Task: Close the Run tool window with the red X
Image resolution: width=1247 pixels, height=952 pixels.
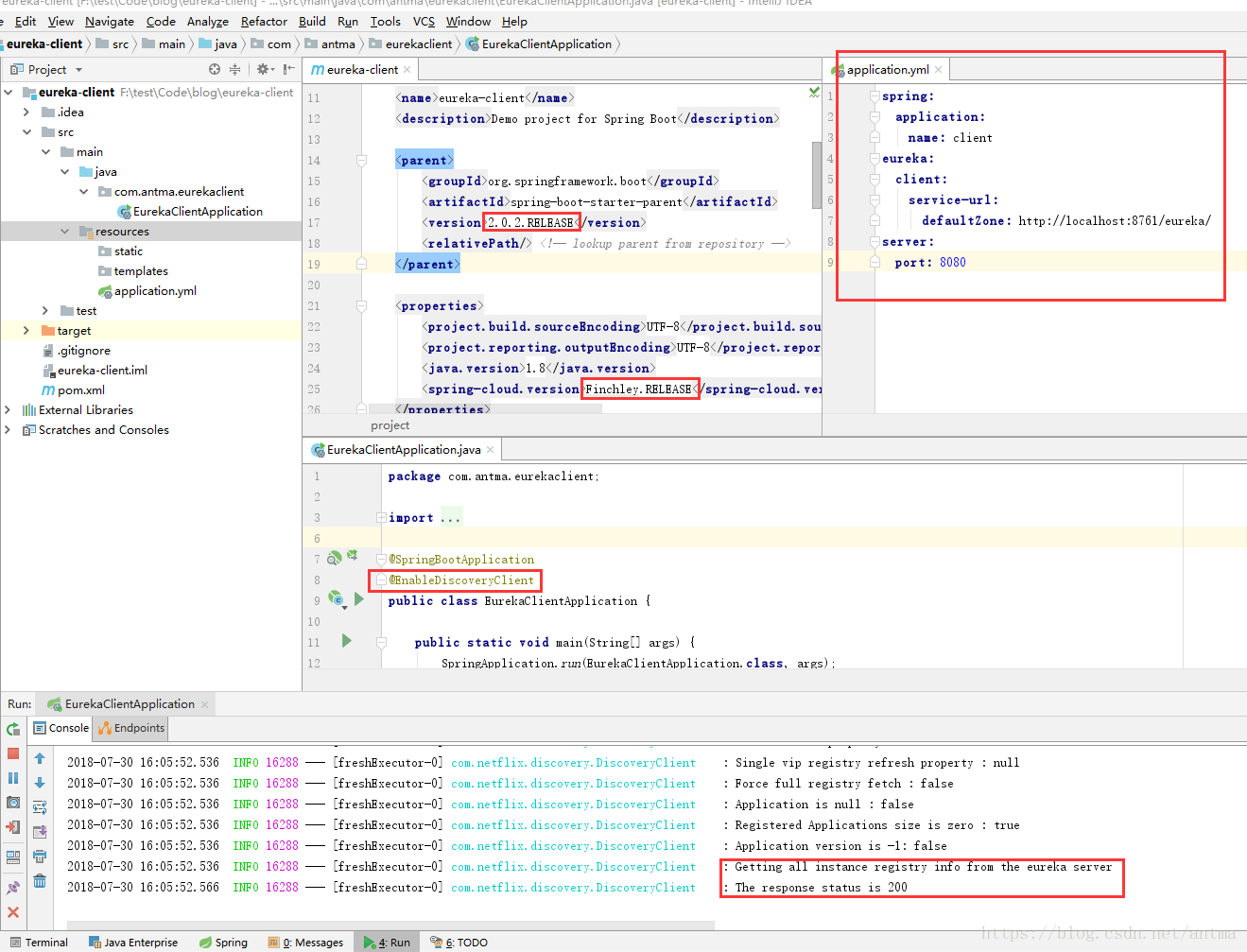Action: (13, 912)
